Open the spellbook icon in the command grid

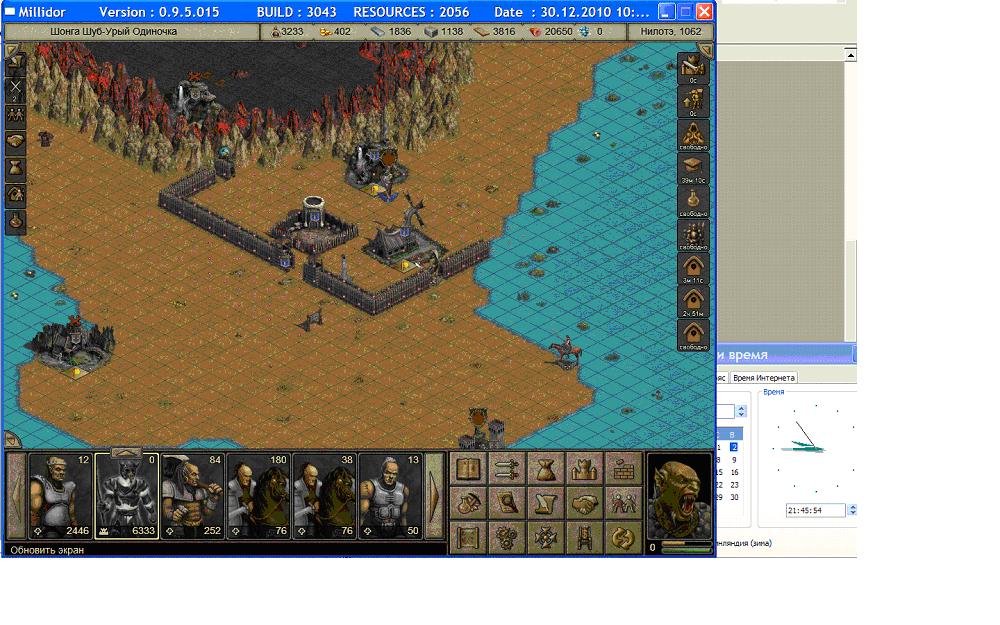click(467, 469)
